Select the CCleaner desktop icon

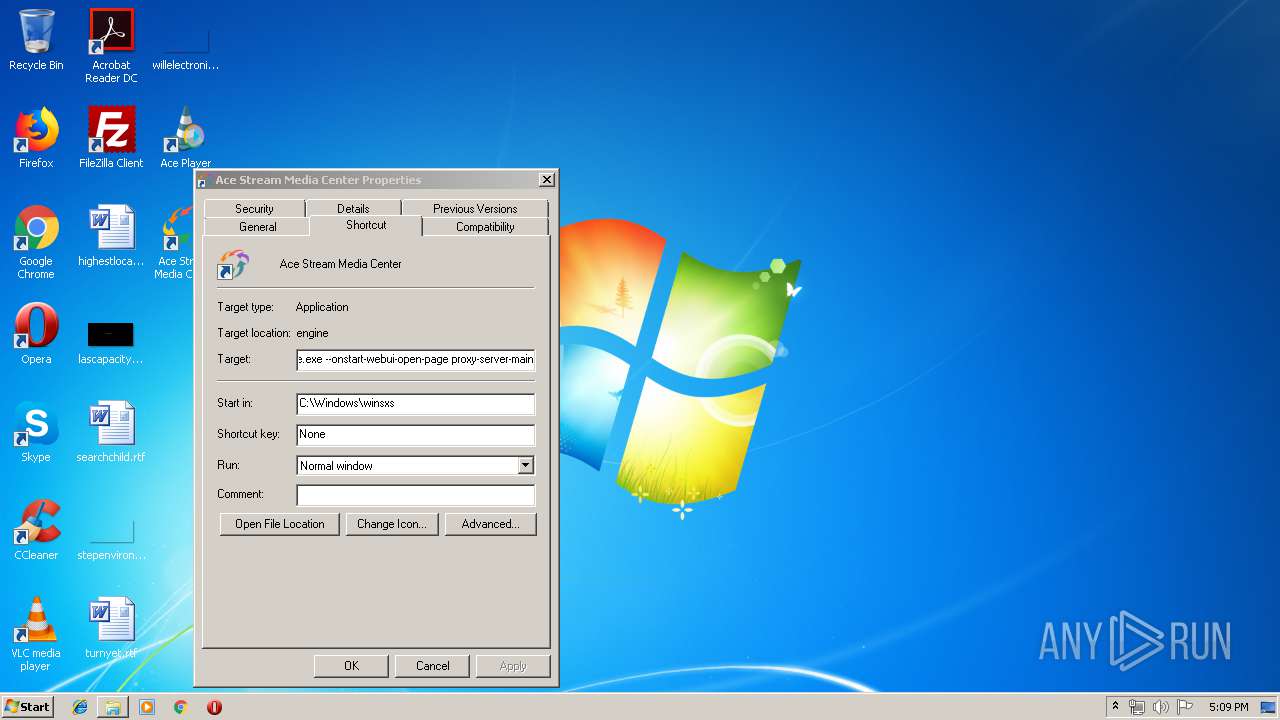pos(36,530)
